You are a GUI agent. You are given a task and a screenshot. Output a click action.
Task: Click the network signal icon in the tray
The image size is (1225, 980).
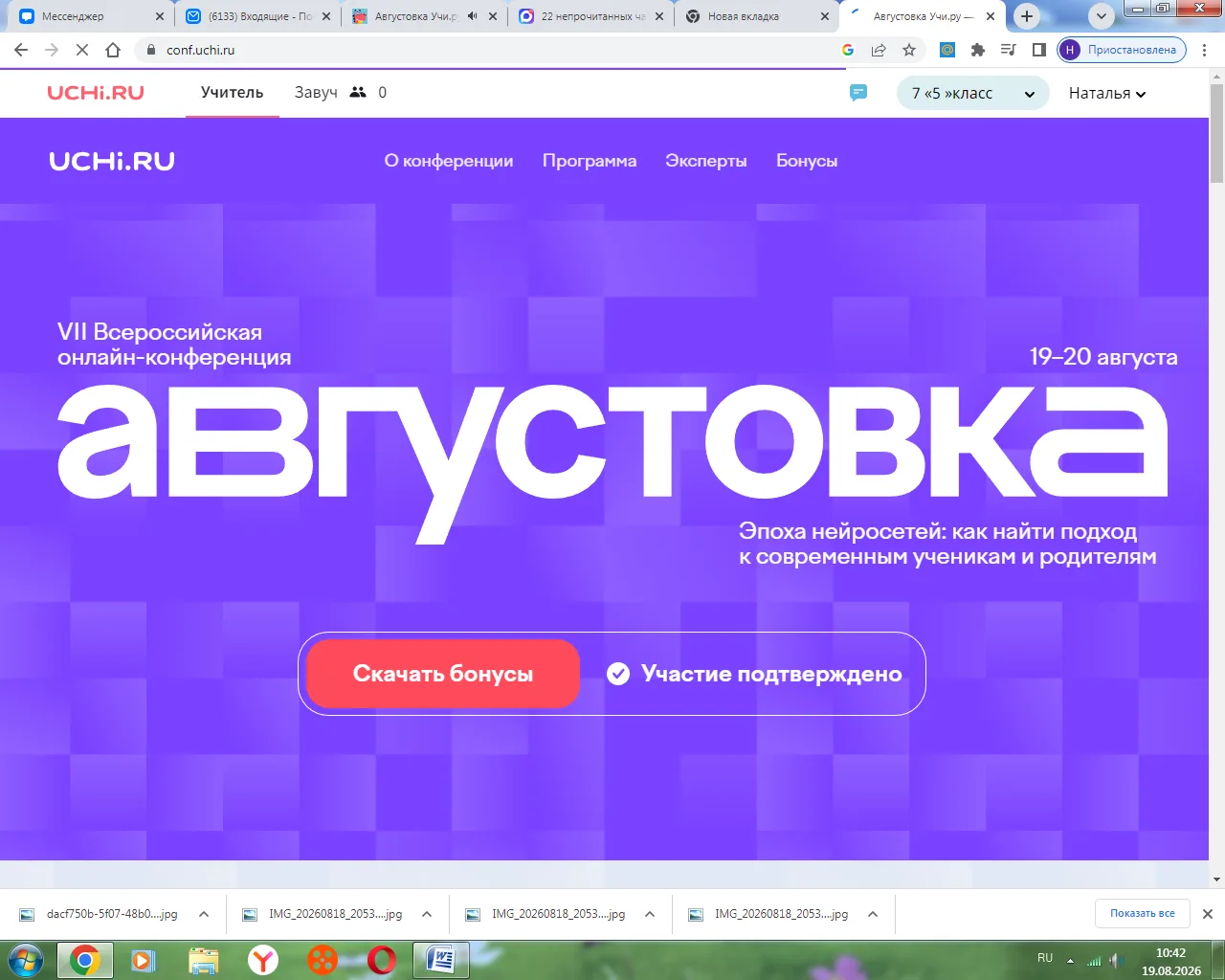pos(1094,960)
